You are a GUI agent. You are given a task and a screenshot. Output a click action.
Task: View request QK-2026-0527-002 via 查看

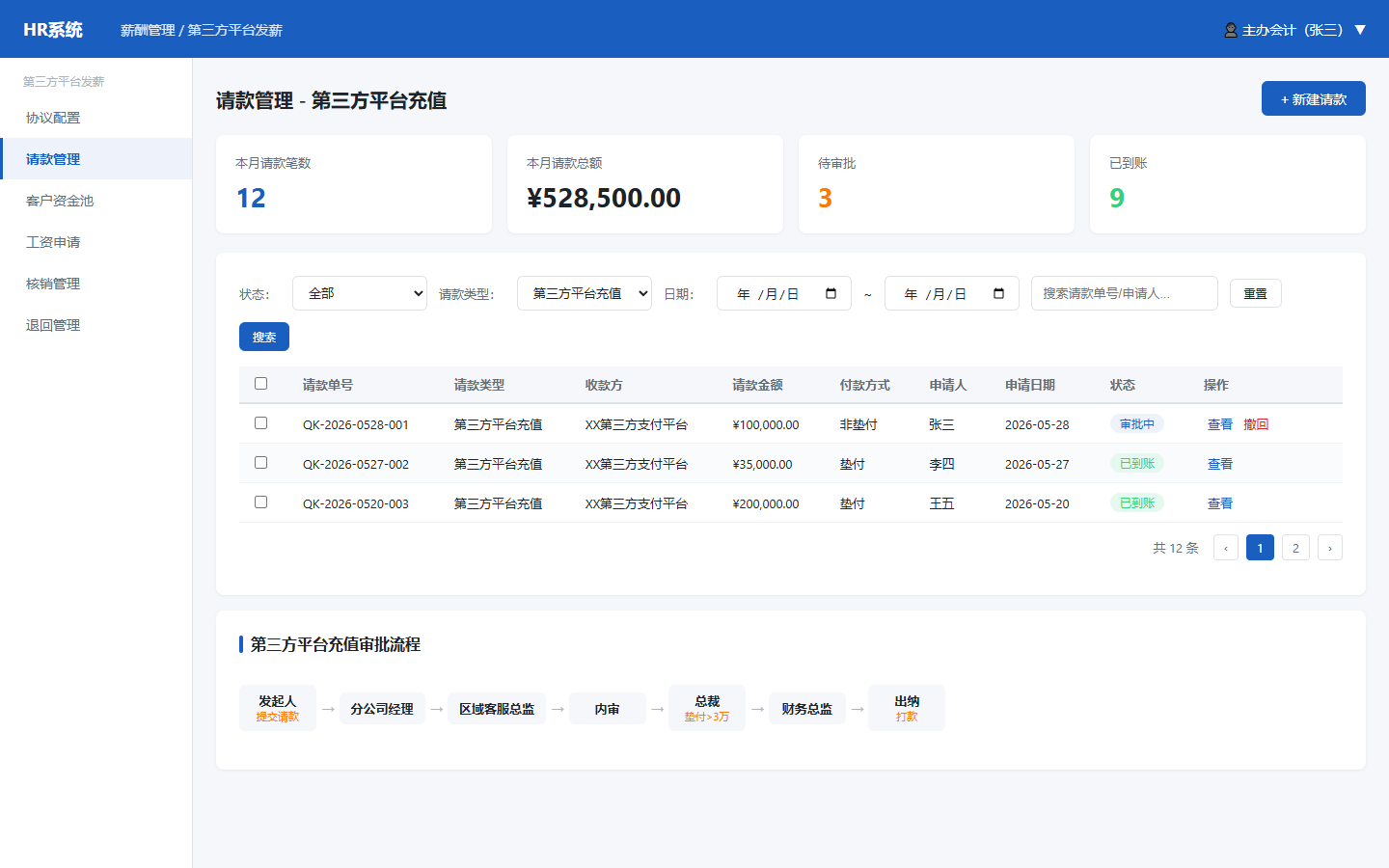pos(1220,464)
